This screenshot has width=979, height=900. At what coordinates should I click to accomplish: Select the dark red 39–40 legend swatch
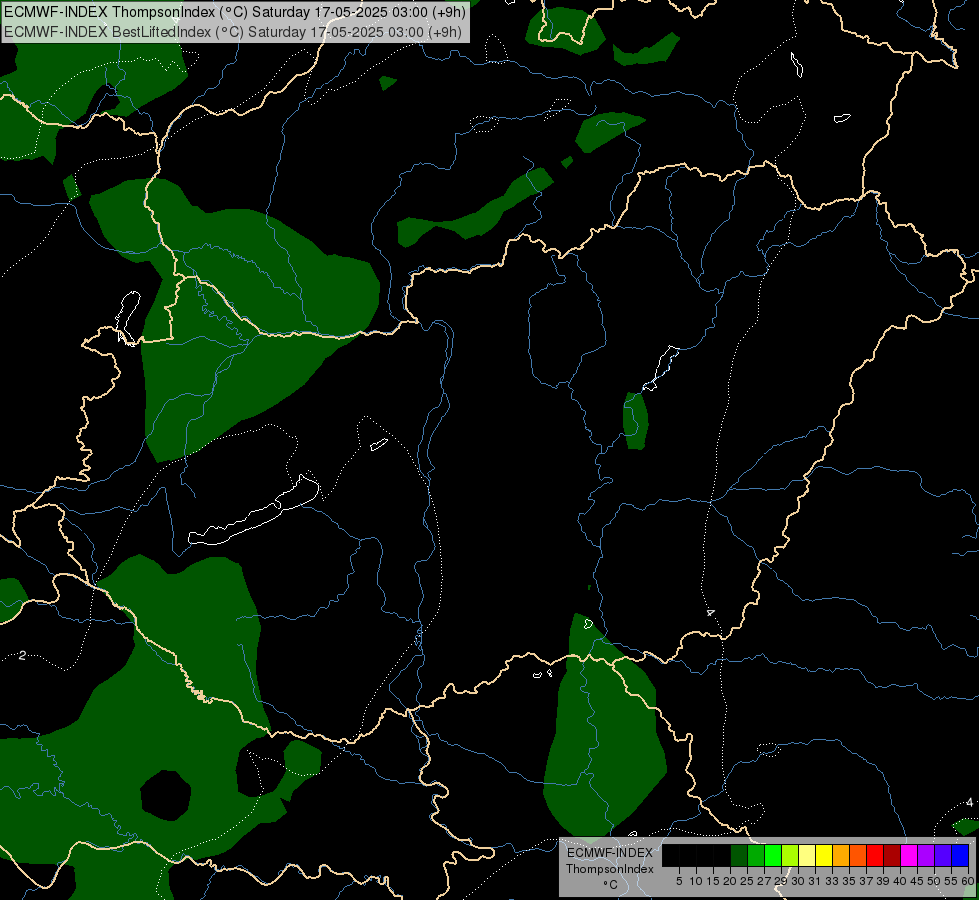pyautogui.click(x=892, y=855)
